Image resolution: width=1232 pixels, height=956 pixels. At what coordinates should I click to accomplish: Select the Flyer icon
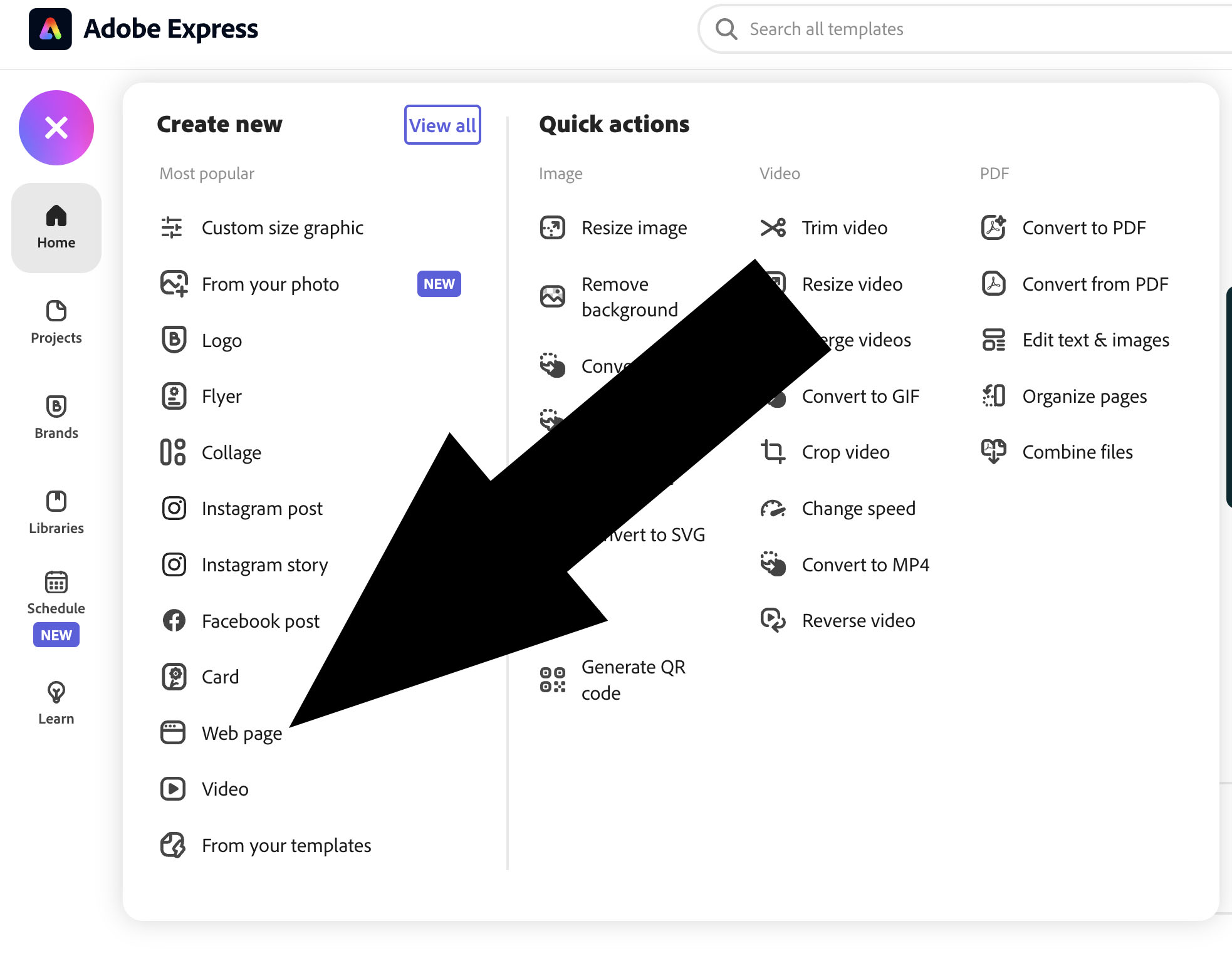point(174,396)
